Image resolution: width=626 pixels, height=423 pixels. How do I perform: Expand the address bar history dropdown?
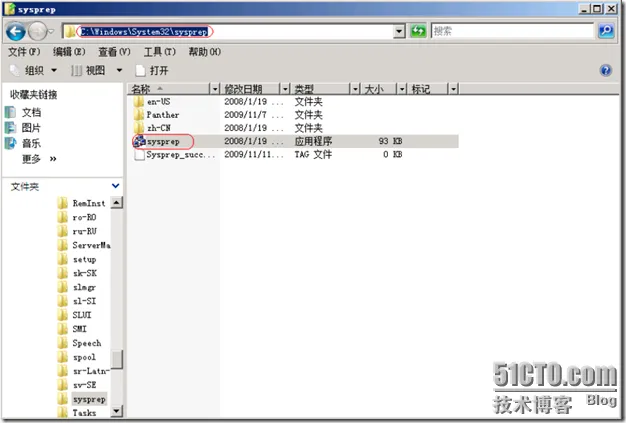pos(399,31)
